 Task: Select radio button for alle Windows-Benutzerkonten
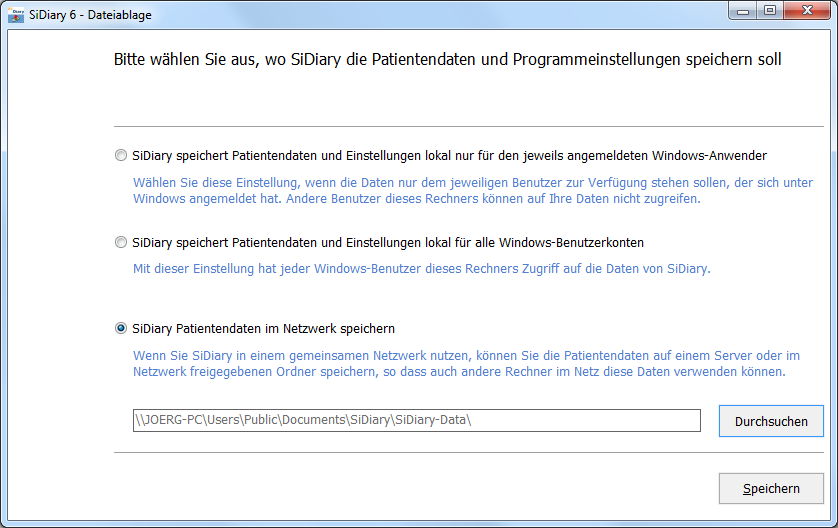[x=121, y=243]
